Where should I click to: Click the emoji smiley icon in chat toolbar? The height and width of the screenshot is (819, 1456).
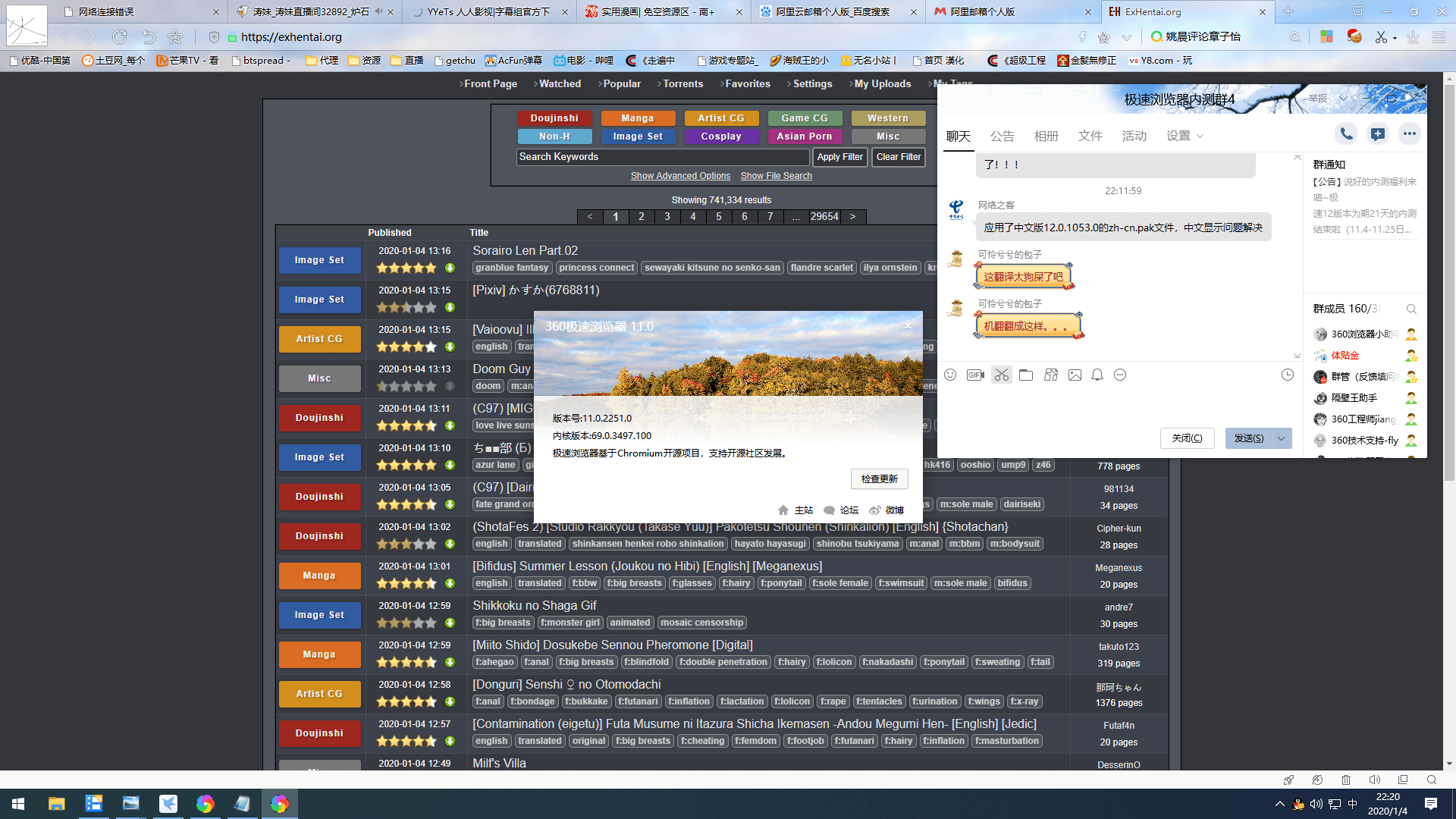[x=950, y=375]
